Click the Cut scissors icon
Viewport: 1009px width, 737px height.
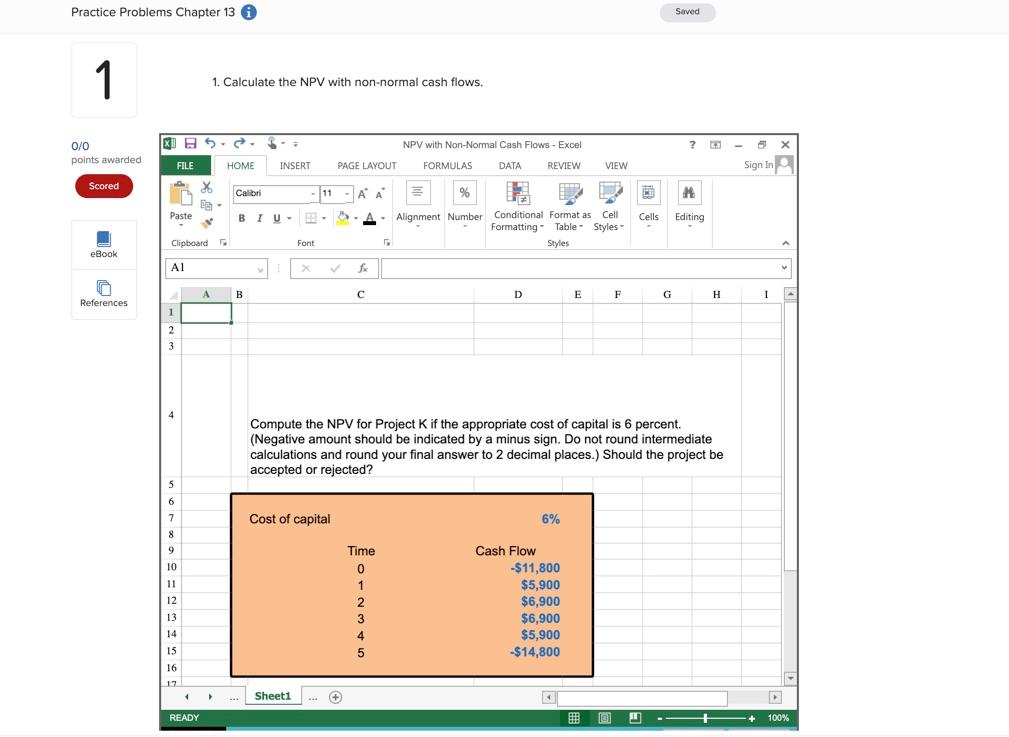[207, 187]
